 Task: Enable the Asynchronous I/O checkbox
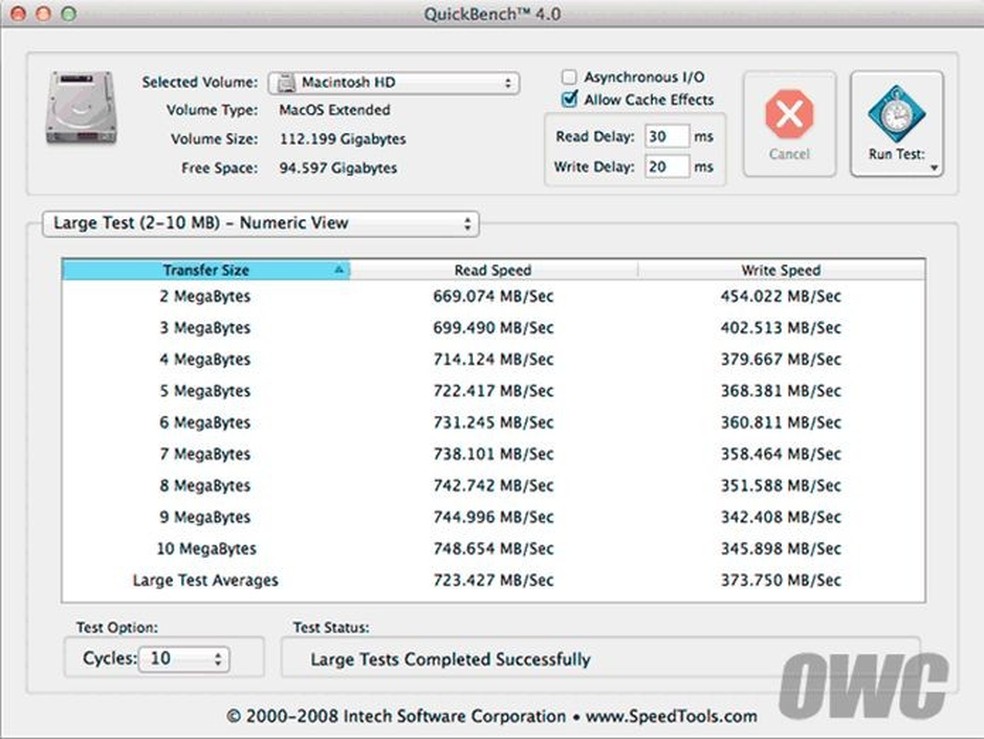click(569, 76)
